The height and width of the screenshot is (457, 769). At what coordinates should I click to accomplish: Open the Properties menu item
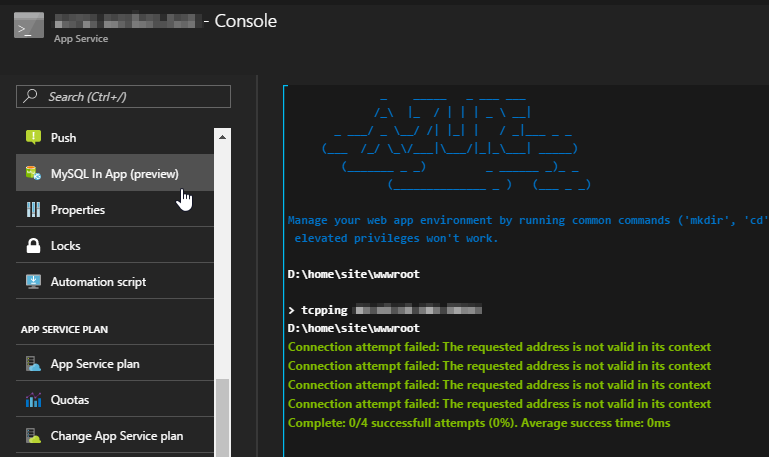pyautogui.click(x=115, y=209)
